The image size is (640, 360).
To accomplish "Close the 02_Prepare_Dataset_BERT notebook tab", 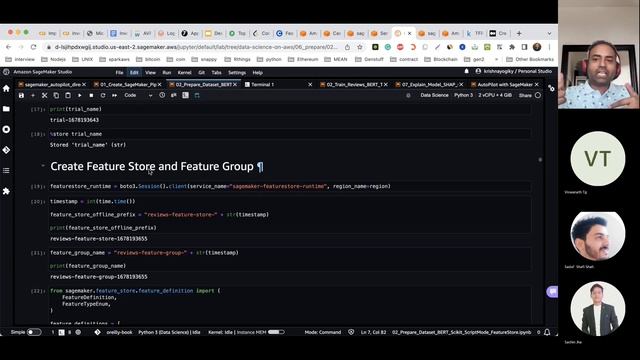I will (x=235, y=84).
